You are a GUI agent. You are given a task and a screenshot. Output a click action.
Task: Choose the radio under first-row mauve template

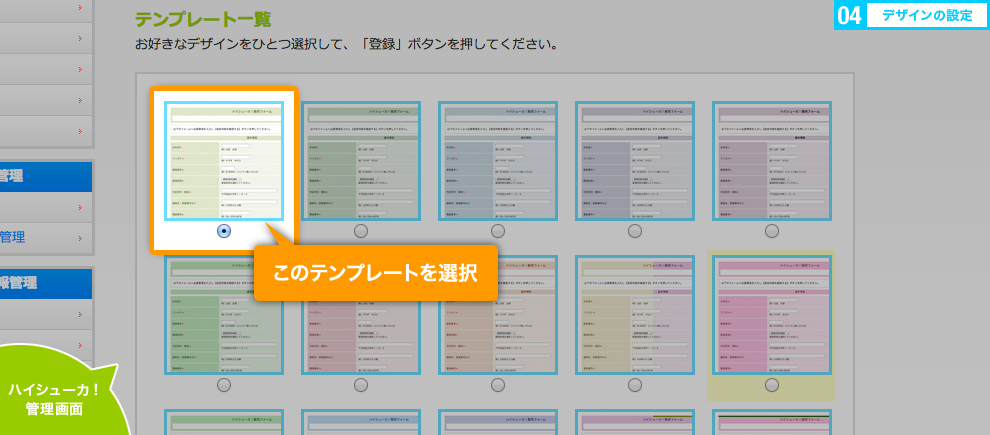pyautogui.click(x=772, y=231)
